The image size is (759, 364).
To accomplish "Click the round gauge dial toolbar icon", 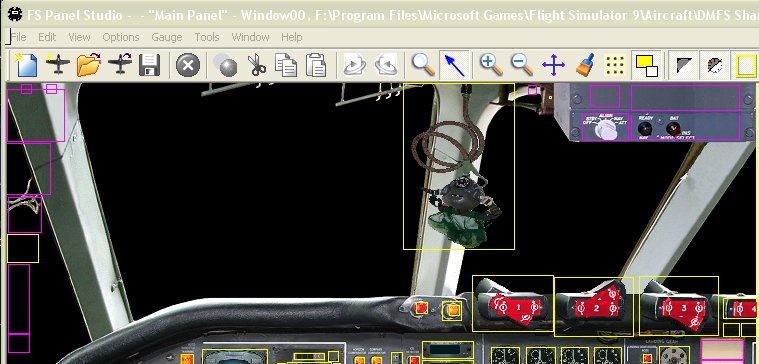I will (714, 65).
